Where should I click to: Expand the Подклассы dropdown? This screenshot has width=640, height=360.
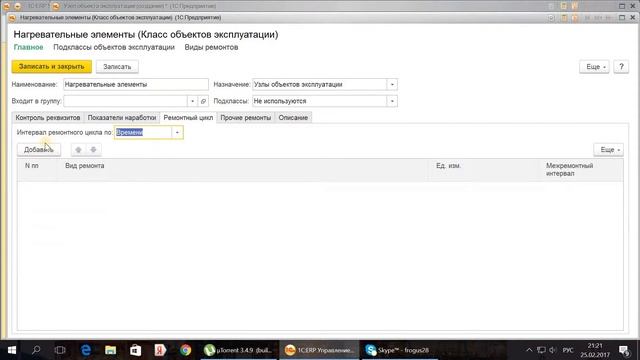[392, 101]
